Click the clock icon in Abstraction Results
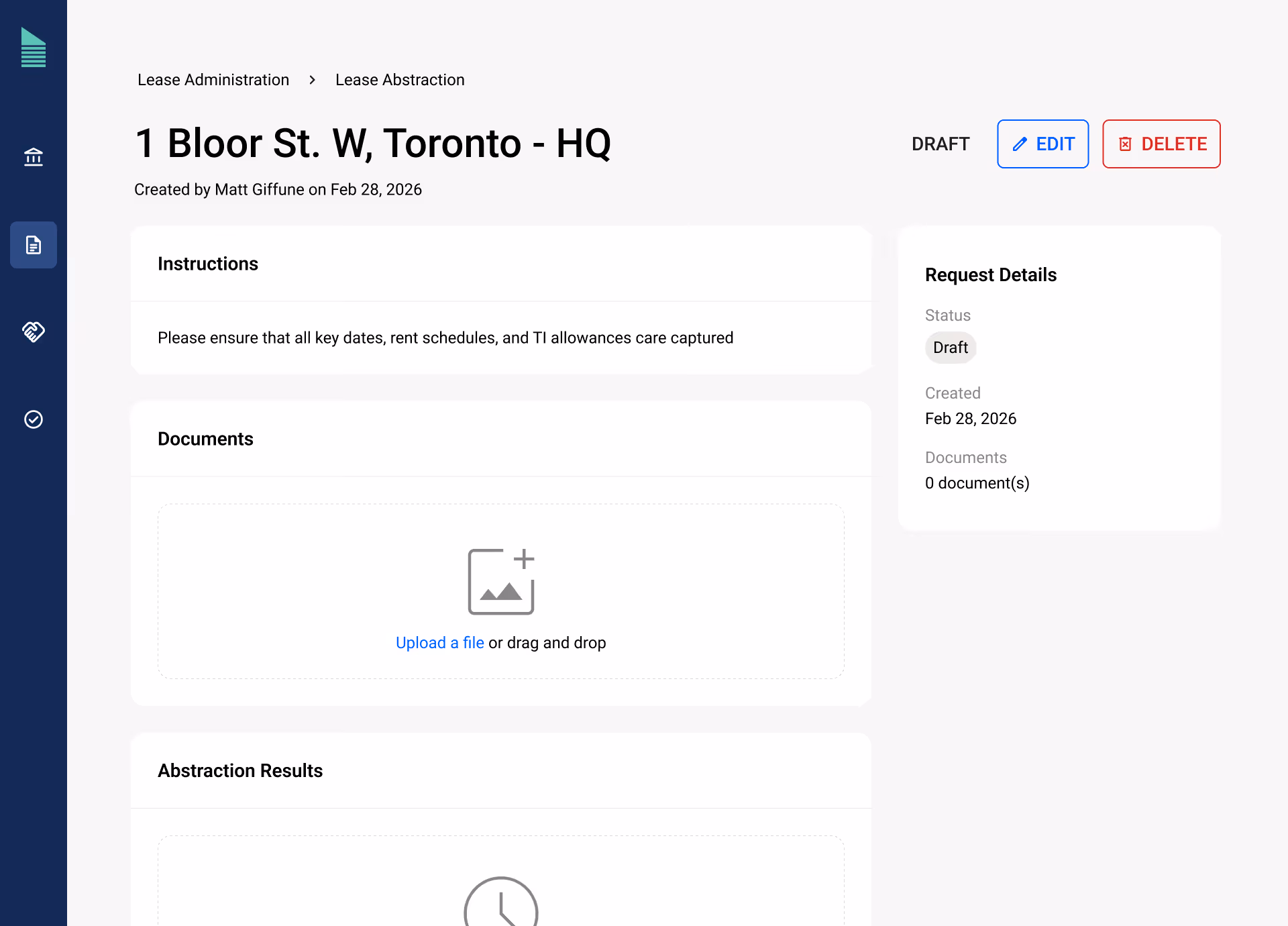This screenshot has height=926, width=1288. click(x=501, y=901)
